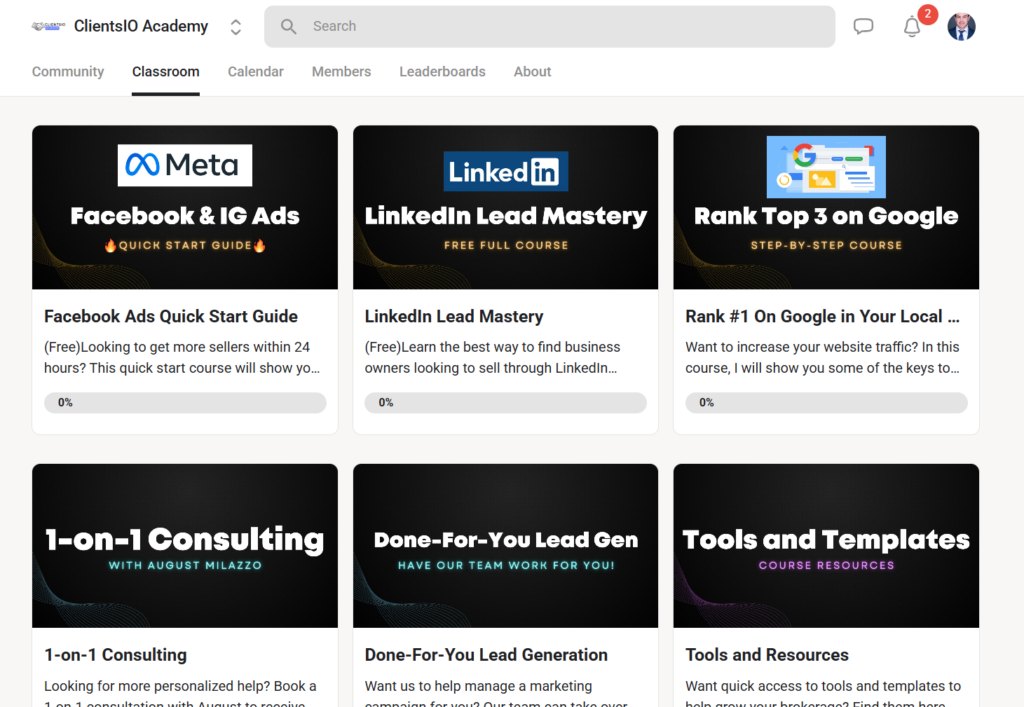This screenshot has width=1024, height=707.
Task: View the Leaderboards tab
Action: pos(442,72)
